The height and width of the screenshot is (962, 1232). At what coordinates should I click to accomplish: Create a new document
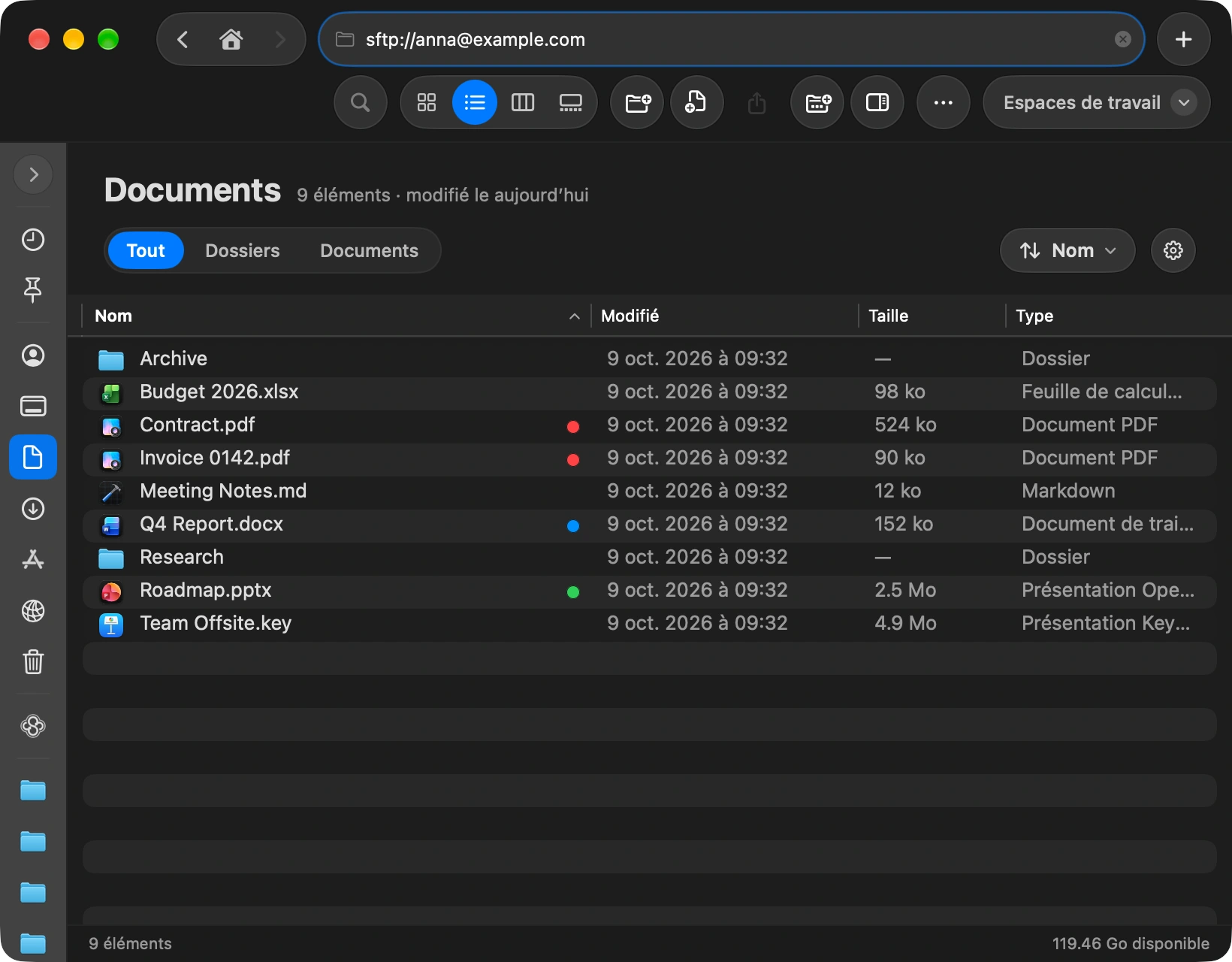click(697, 102)
